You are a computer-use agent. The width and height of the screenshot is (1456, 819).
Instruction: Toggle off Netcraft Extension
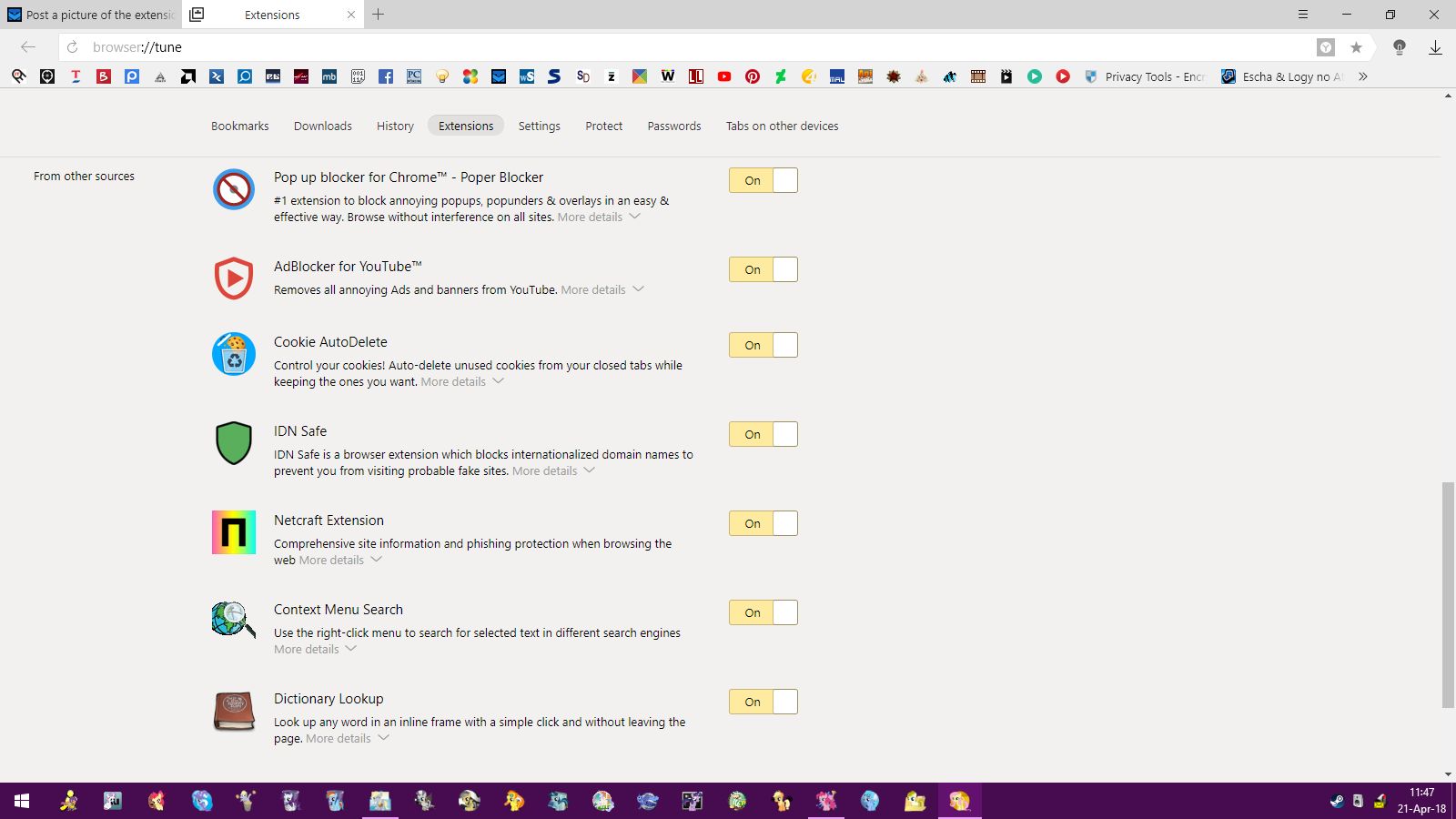763,523
